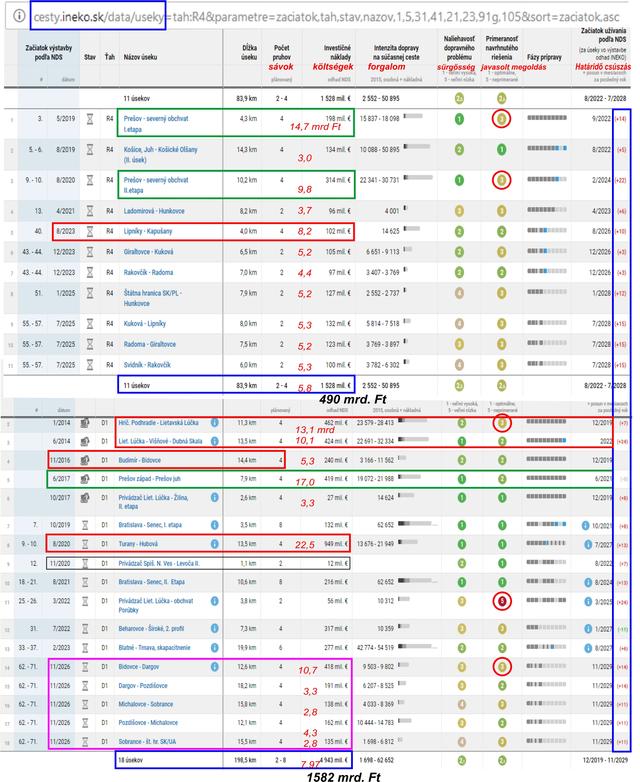This screenshot has width=640, height=782.
Task: Click hourglass icon in Giraltovce - Kuková row
Action: pyautogui.click(x=90, y=252)
